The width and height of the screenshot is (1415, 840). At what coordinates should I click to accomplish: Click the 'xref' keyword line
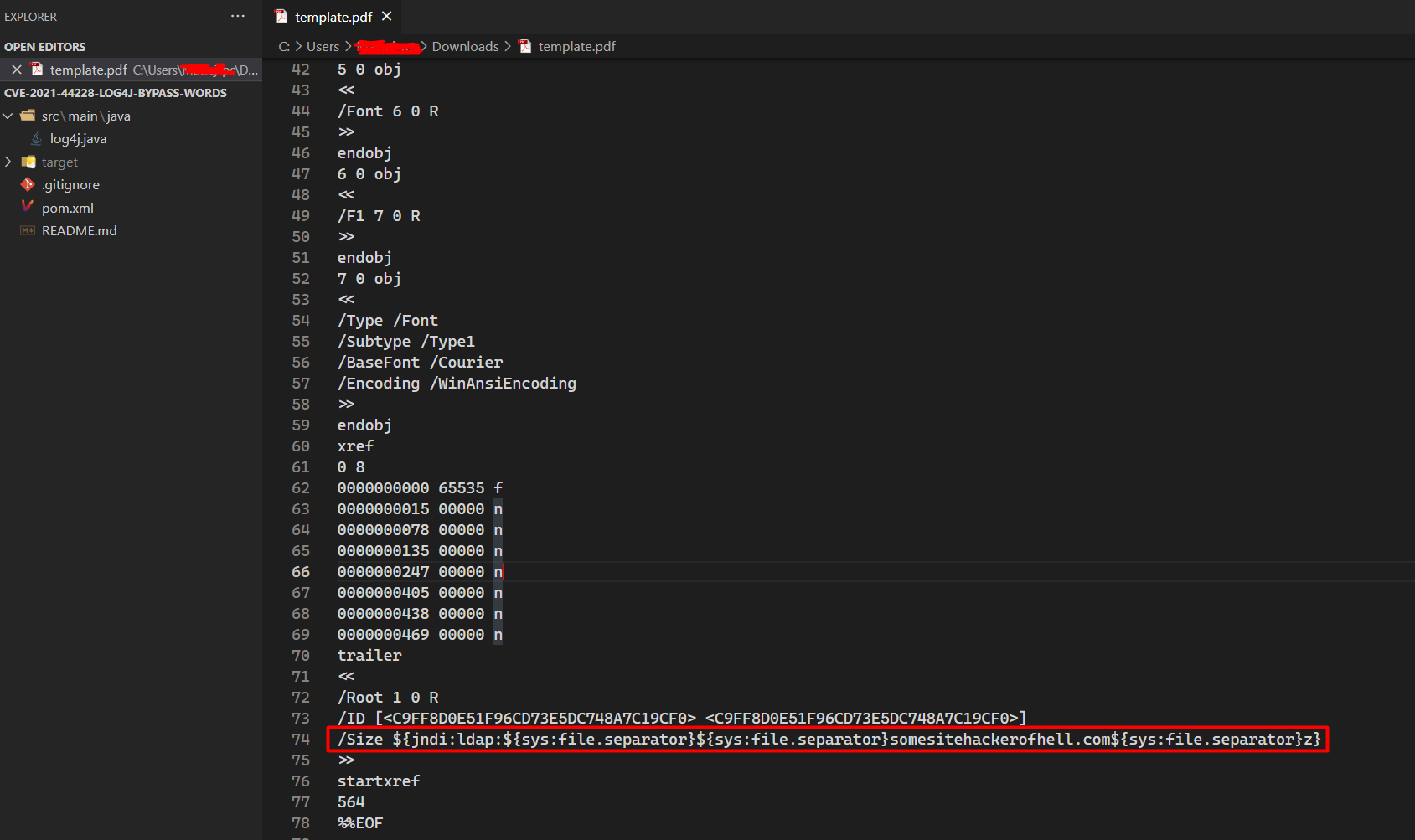pyautogui.click(x=355, y=446)
